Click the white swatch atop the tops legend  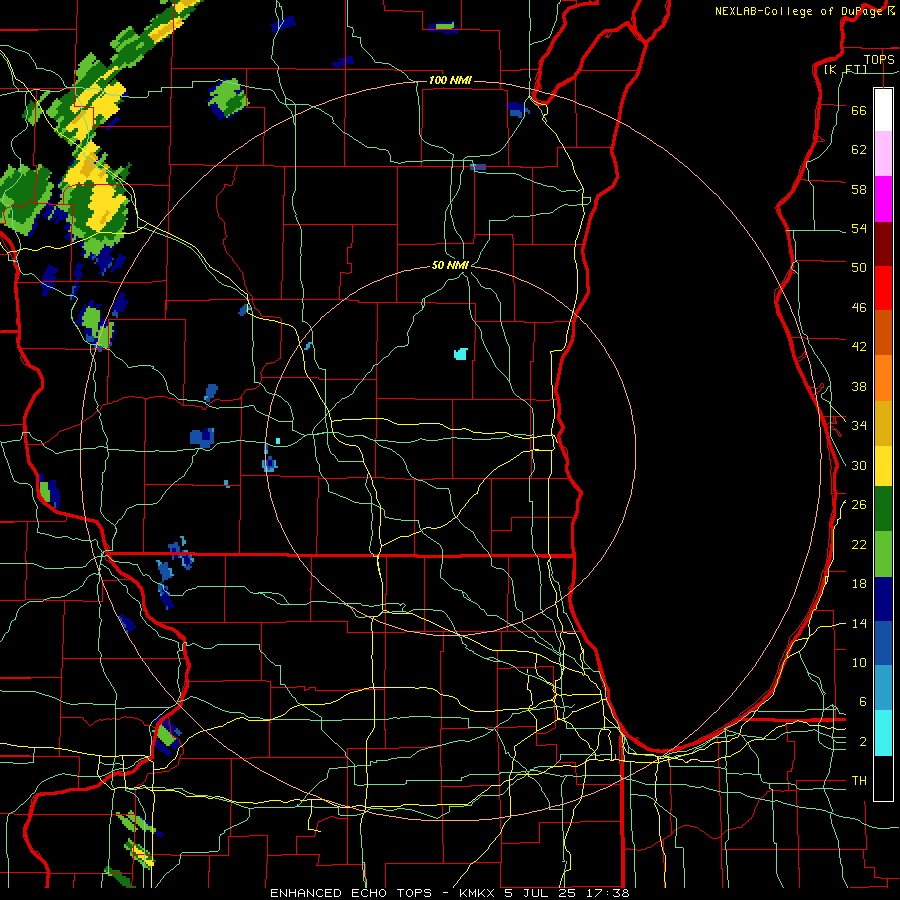click(x=883, y=110)
